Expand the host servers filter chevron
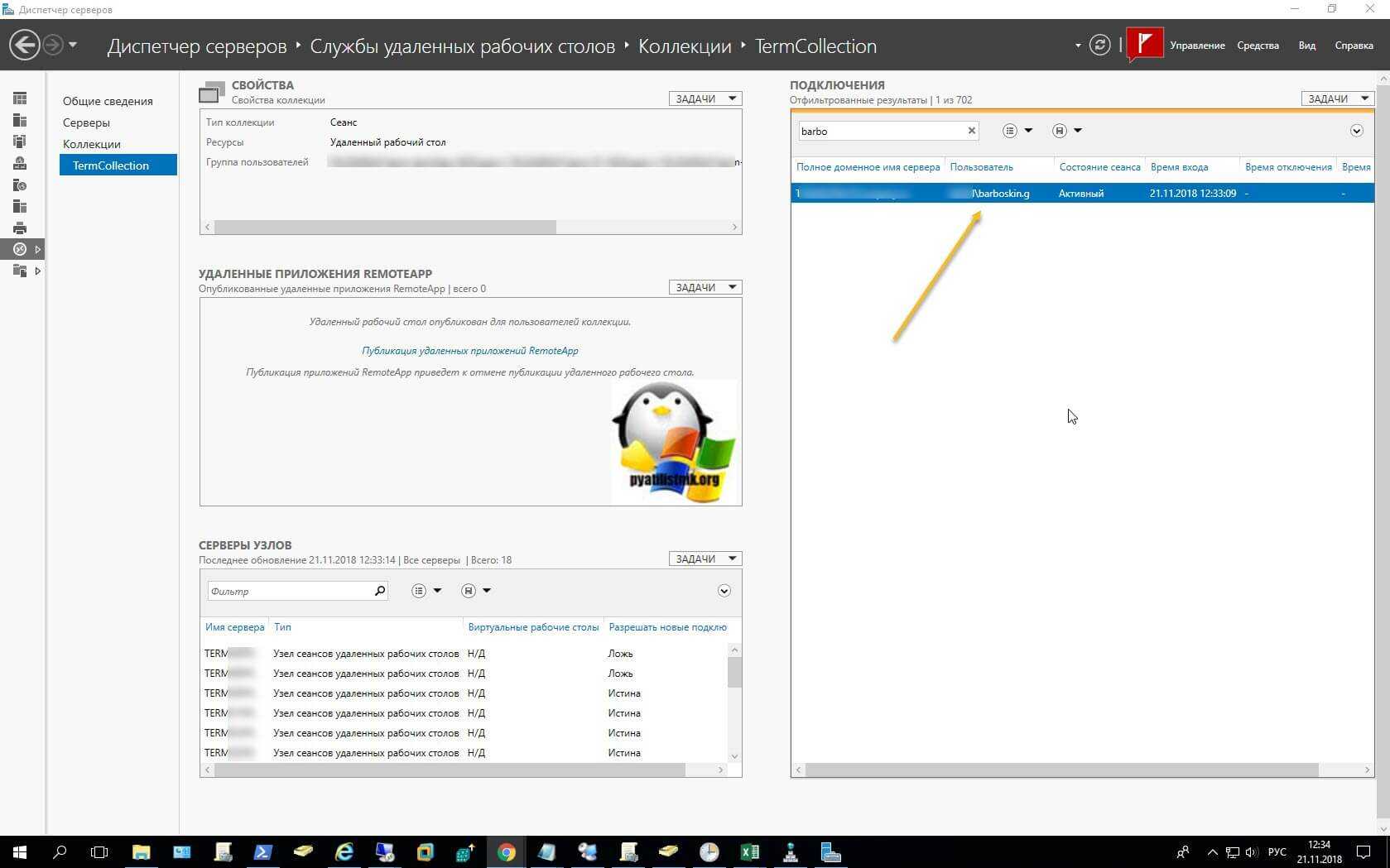Screen dimensions: 1390x868 724,591
